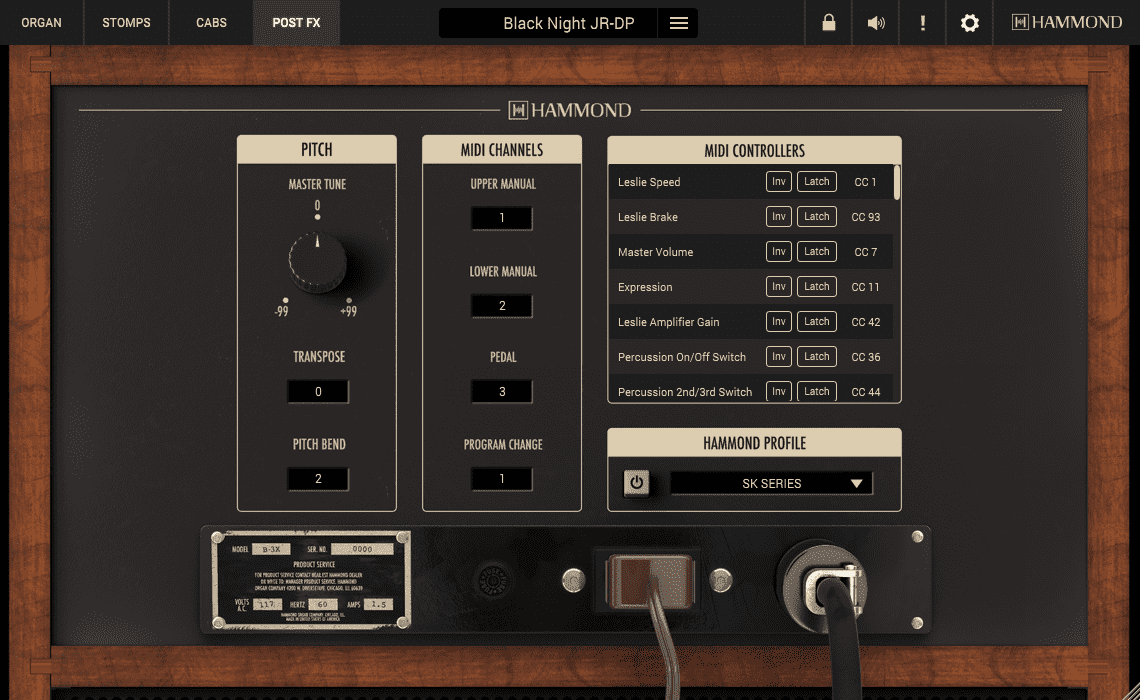
Task: Click the Pitch Bend value field
Action: pos(318,479)
